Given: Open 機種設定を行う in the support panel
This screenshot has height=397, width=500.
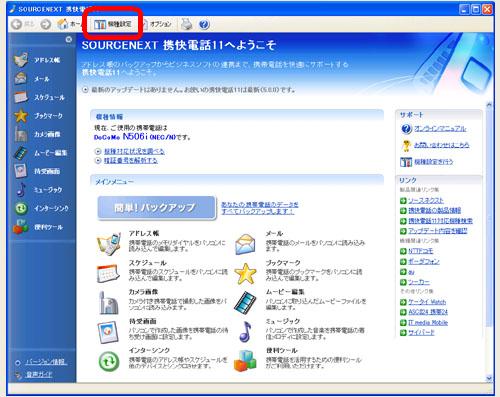Looking at the screenshot, I should [434, 162].
